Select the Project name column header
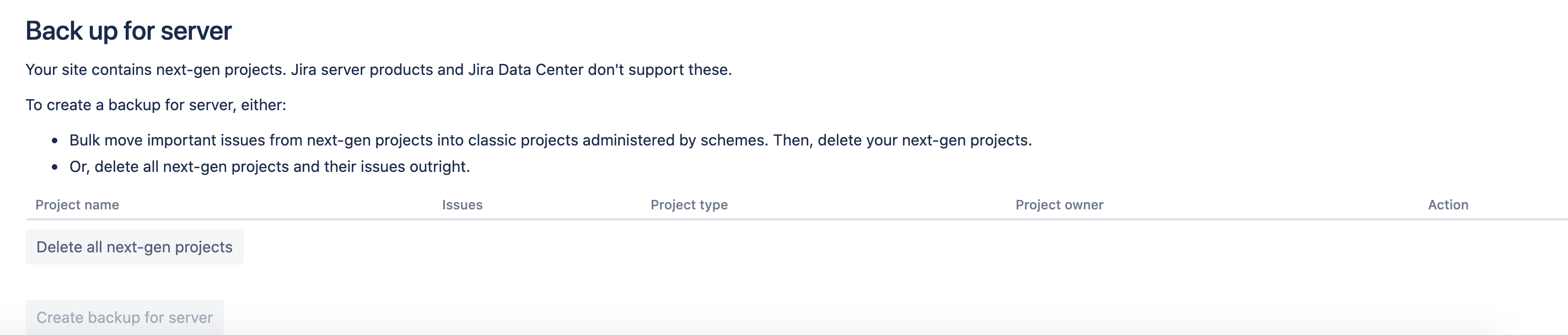 [x=77, y=205]
